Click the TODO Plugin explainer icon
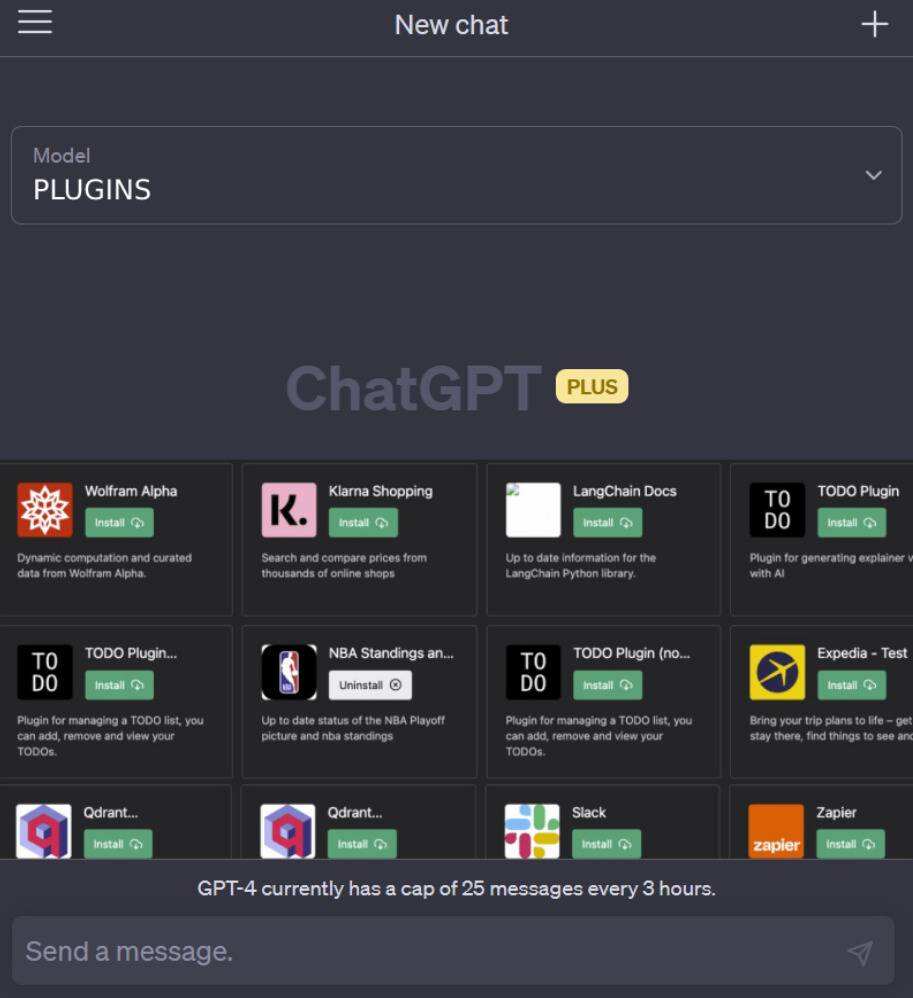This screenshot has width=913, height=998. (x=777, y=510)
